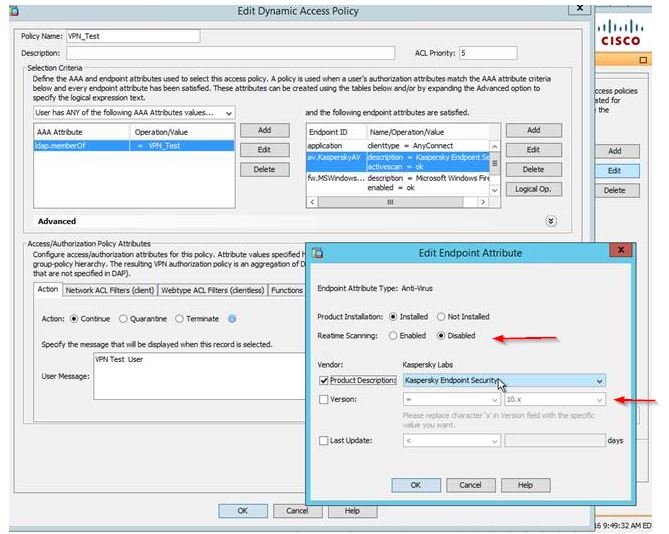The image size is (669, 534).
Task: Open the Functions tab
Action: (287, 290)
